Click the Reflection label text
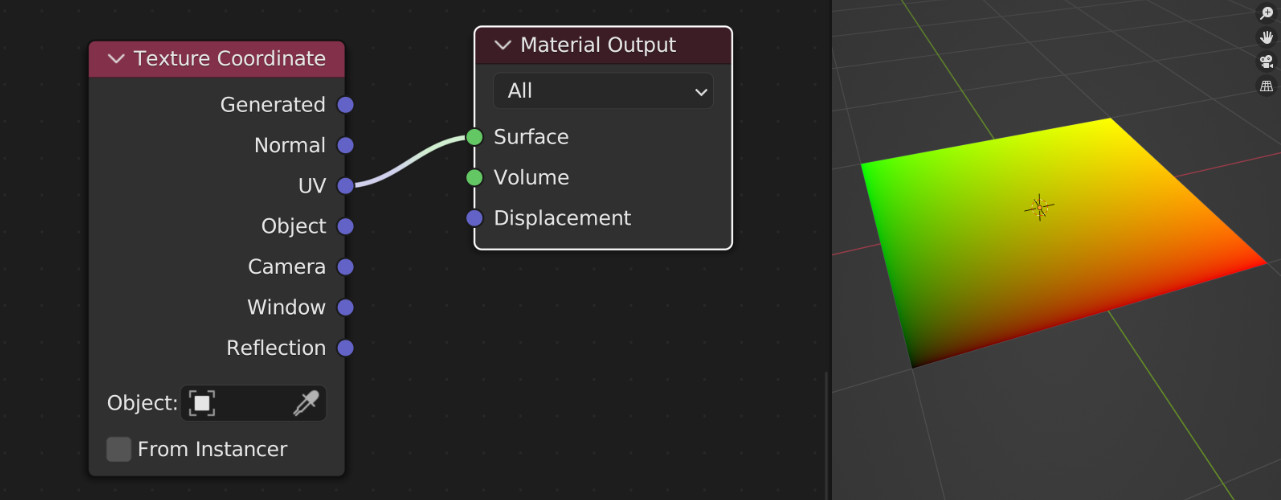This screenshot has height=500, width=1281. [x=276, y=348]
